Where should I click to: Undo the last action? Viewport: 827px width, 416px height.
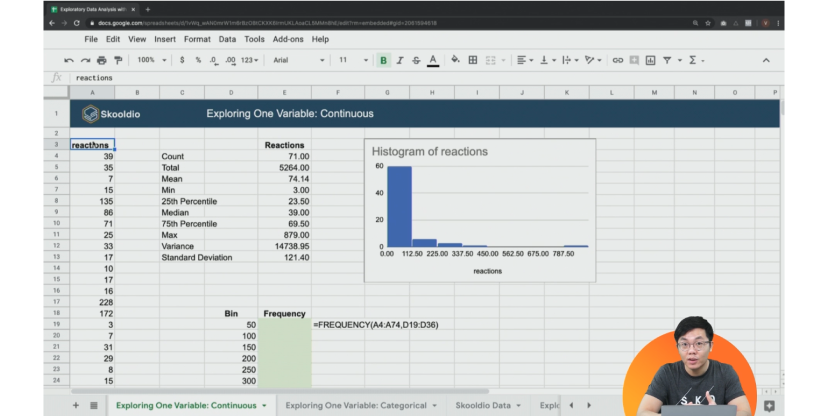click(69, 61)
